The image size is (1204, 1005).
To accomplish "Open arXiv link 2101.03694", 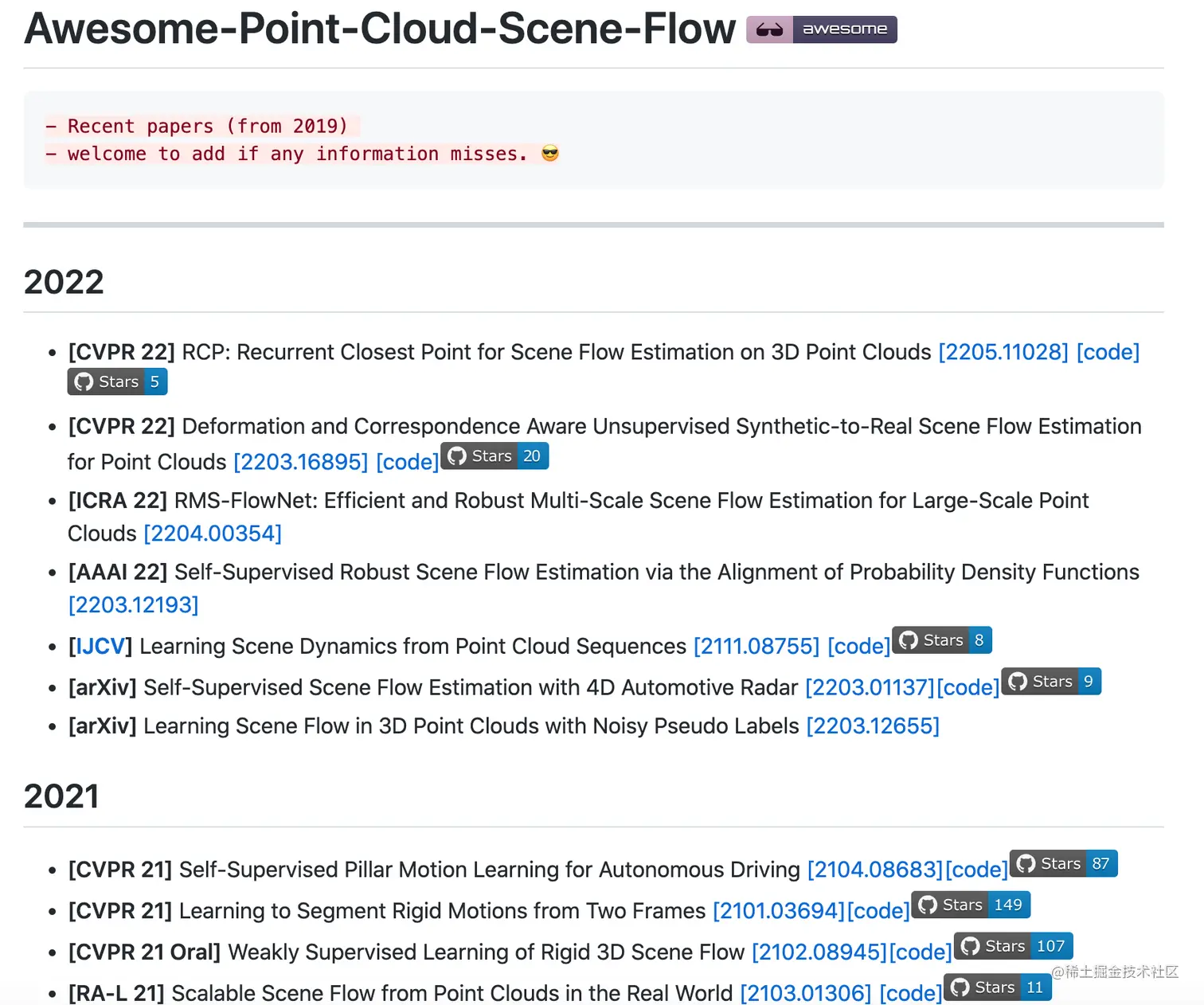I will 779,911.
